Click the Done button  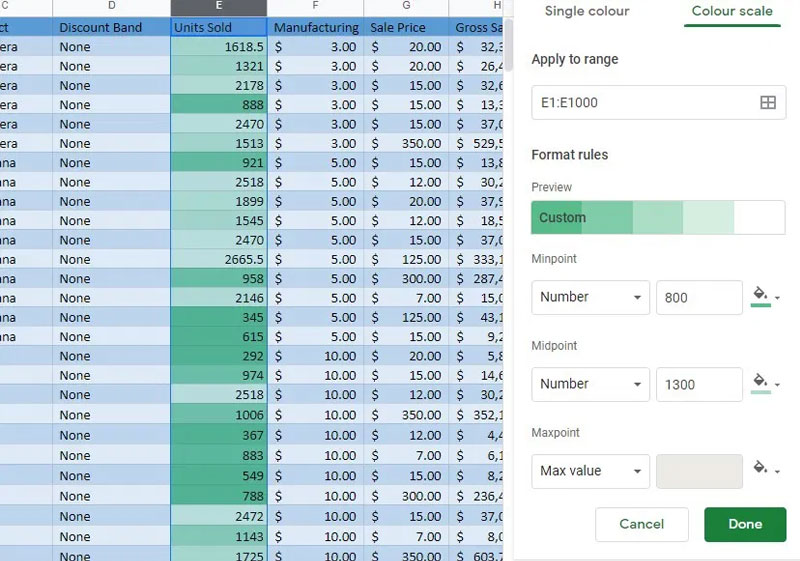pyautogui.click(x=745, y=524)
